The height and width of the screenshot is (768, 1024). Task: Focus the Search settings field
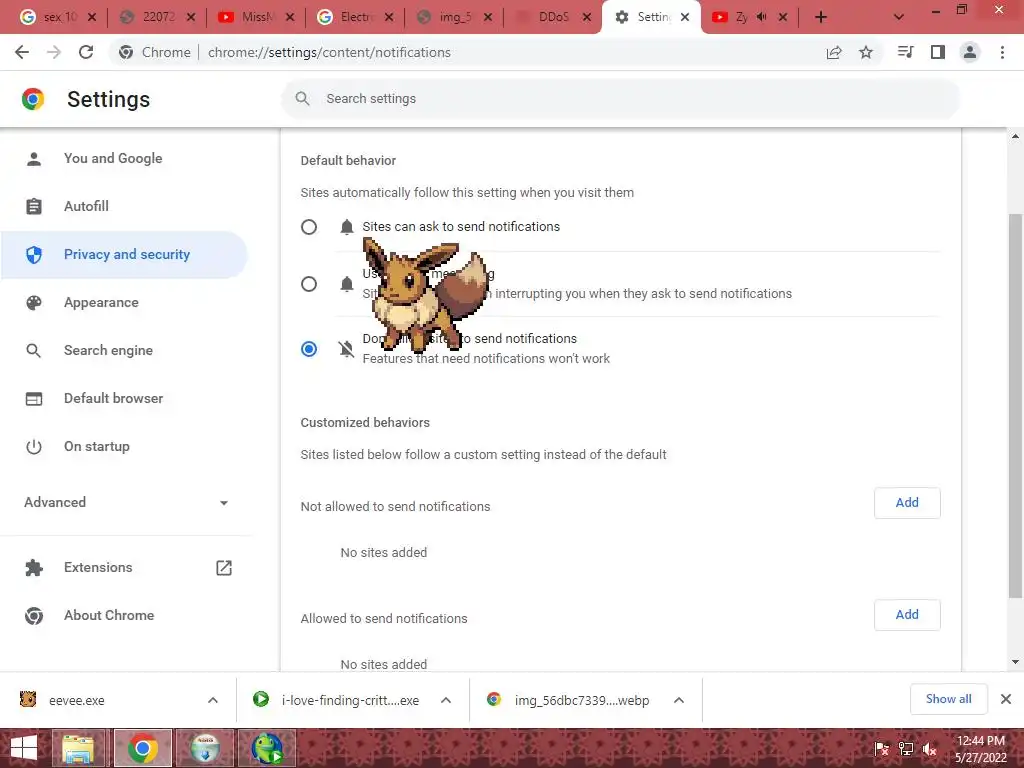[620, 99]
